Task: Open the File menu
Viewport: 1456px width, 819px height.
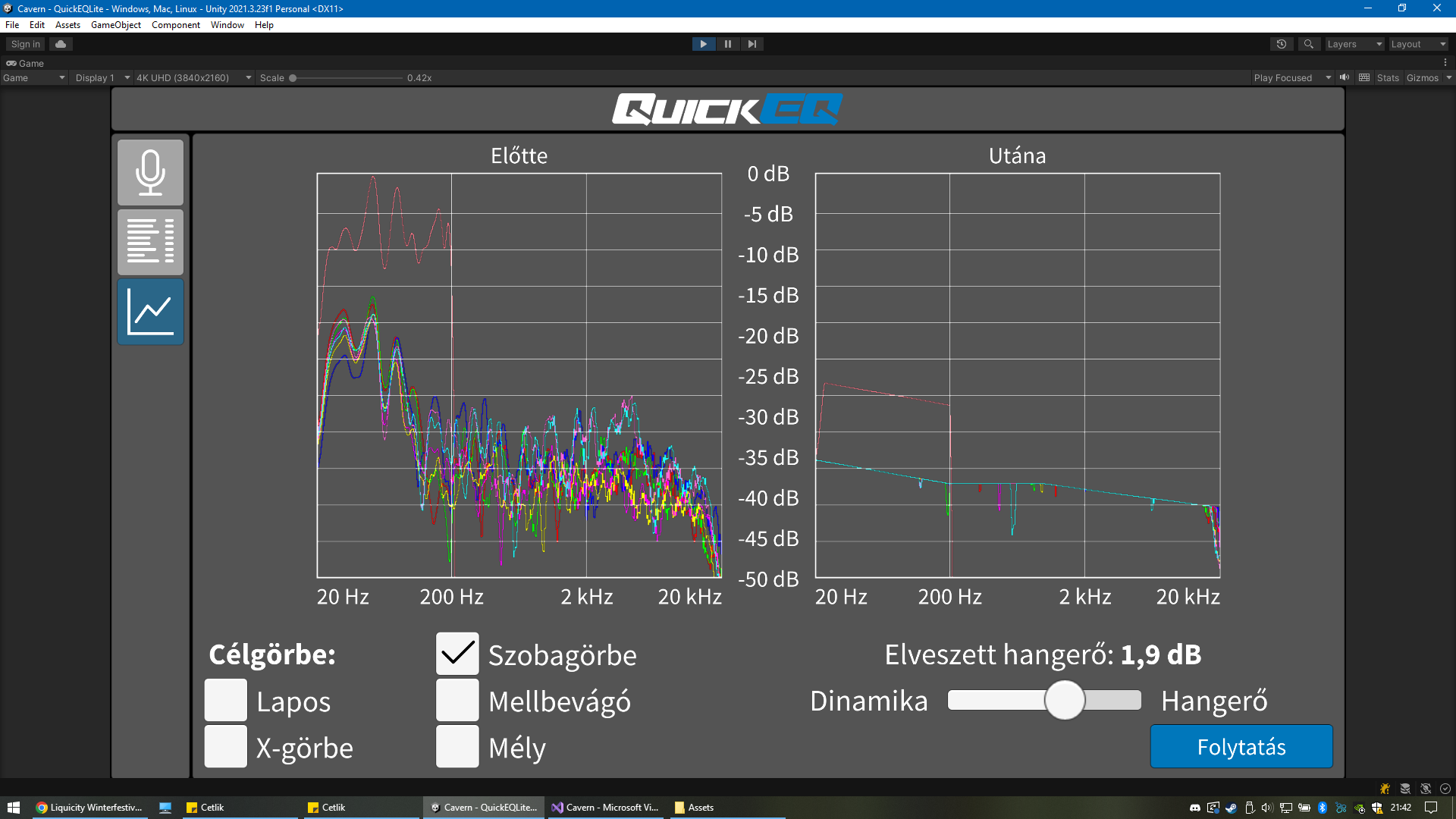Action: (12, 25)
